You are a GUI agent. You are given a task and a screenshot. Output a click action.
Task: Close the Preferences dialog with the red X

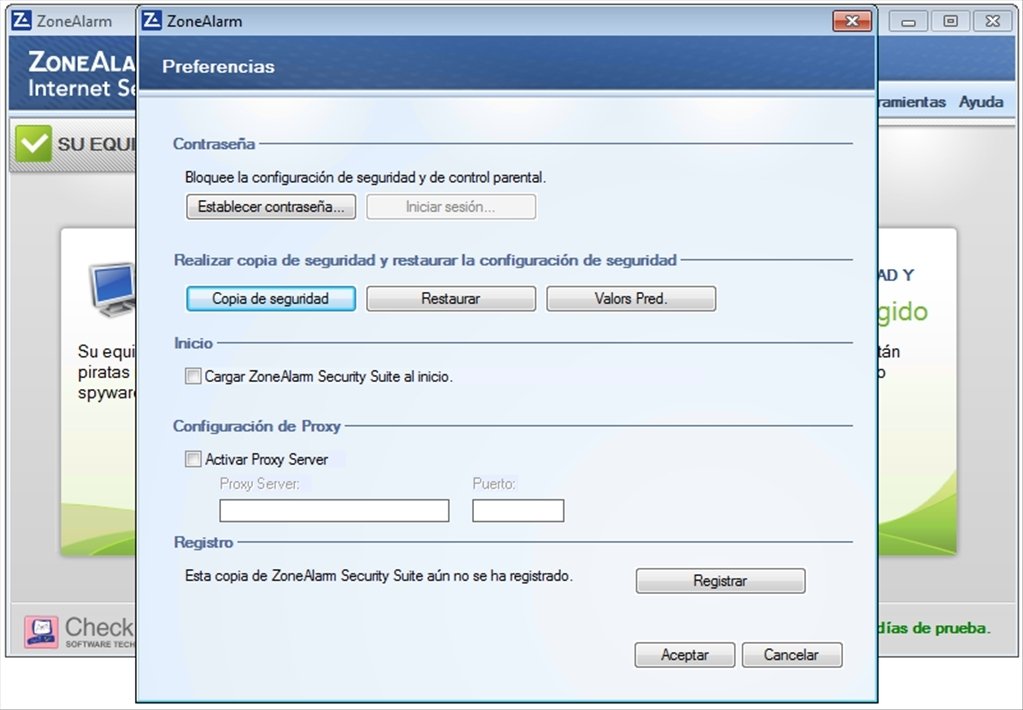coord(852,21)
